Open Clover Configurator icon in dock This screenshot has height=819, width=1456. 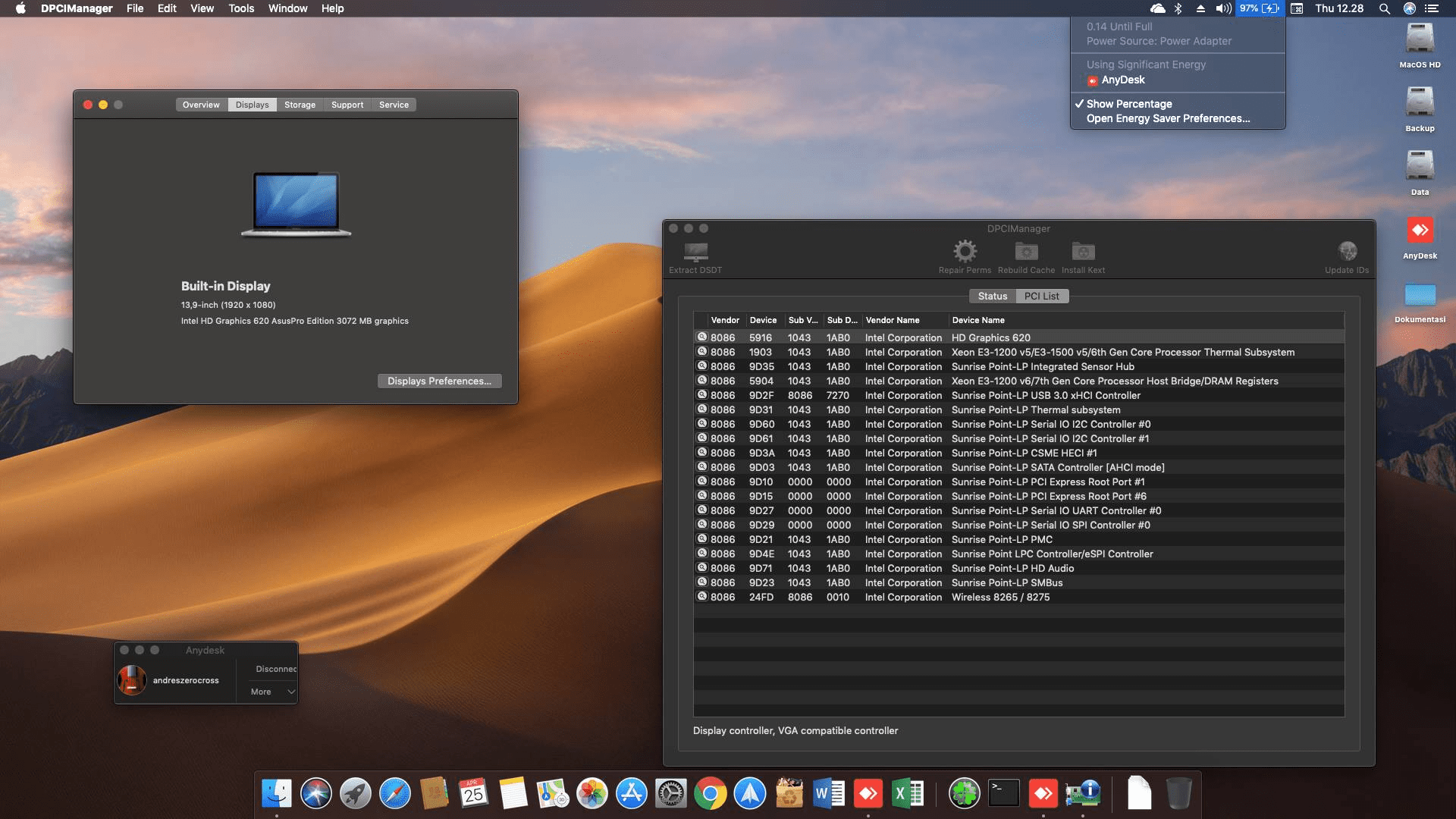(x=965, y=794)
